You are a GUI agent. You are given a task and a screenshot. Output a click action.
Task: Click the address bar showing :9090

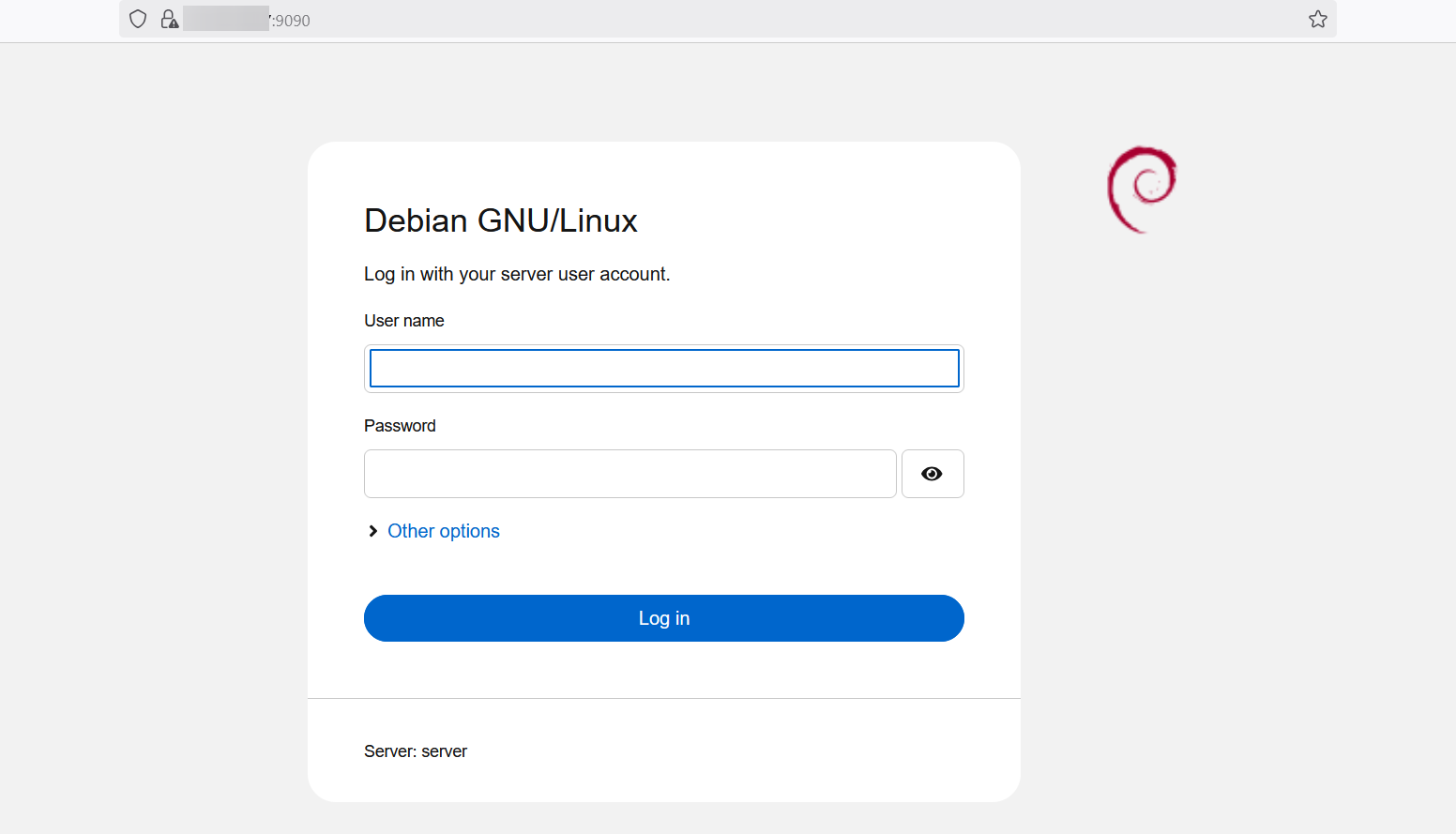point(727,19)
